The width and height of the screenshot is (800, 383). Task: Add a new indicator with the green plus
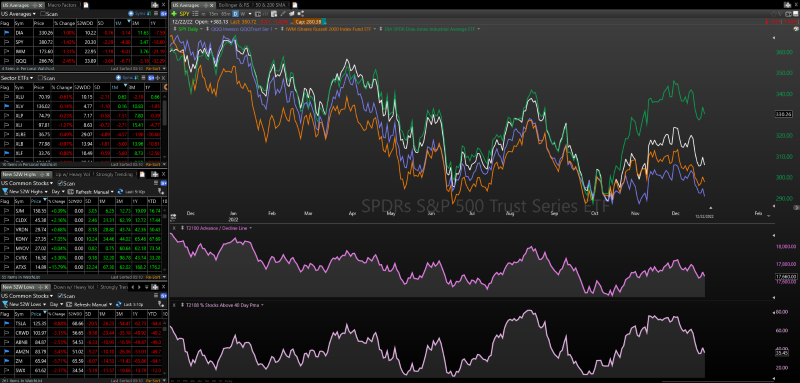pyautogui.click(x=174, y=13)
